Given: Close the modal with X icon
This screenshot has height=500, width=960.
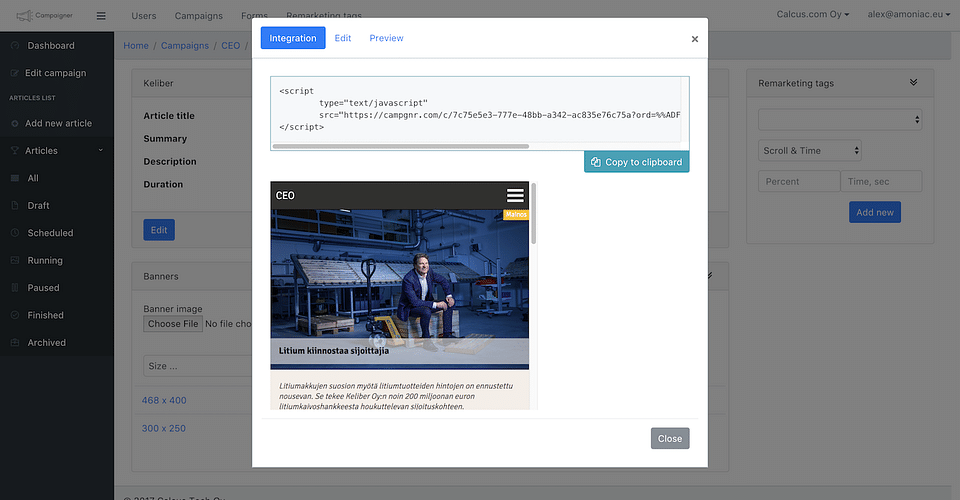Looking at the screenshot, I should 694,39.
